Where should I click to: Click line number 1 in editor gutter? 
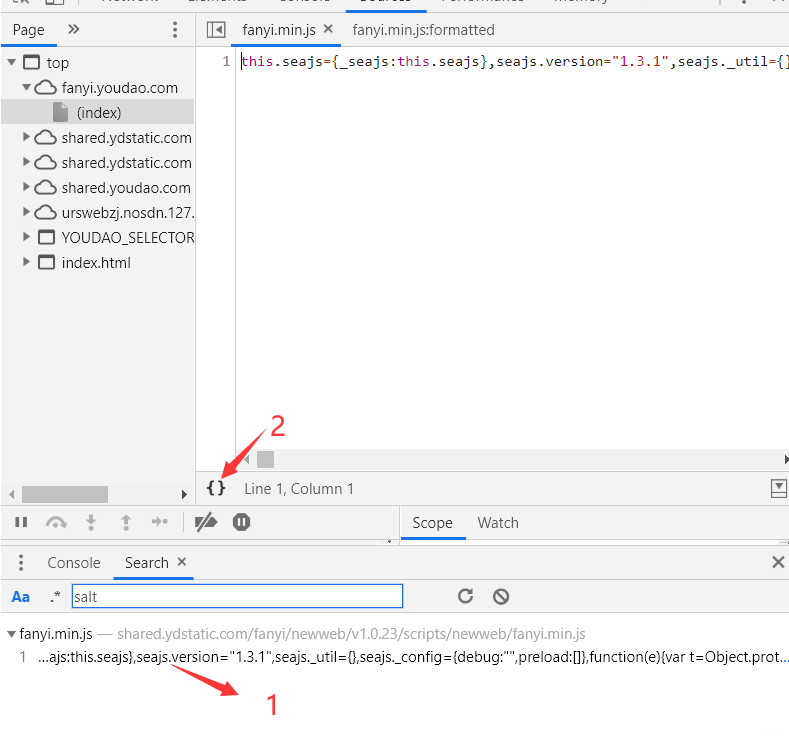[x=226, y=61]
